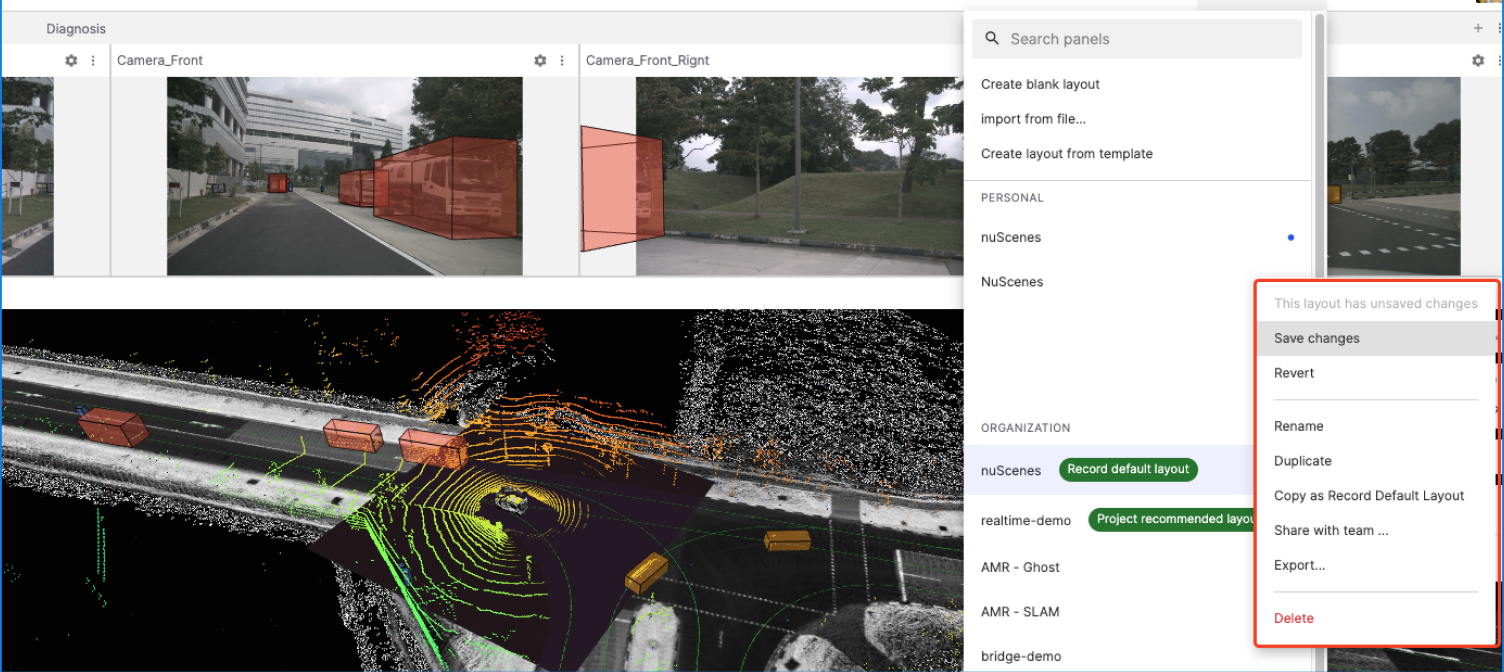The width and height of the screenshot is (1504, 672).
Task: Click the Project recommended layout badge
Action: 1172,519
